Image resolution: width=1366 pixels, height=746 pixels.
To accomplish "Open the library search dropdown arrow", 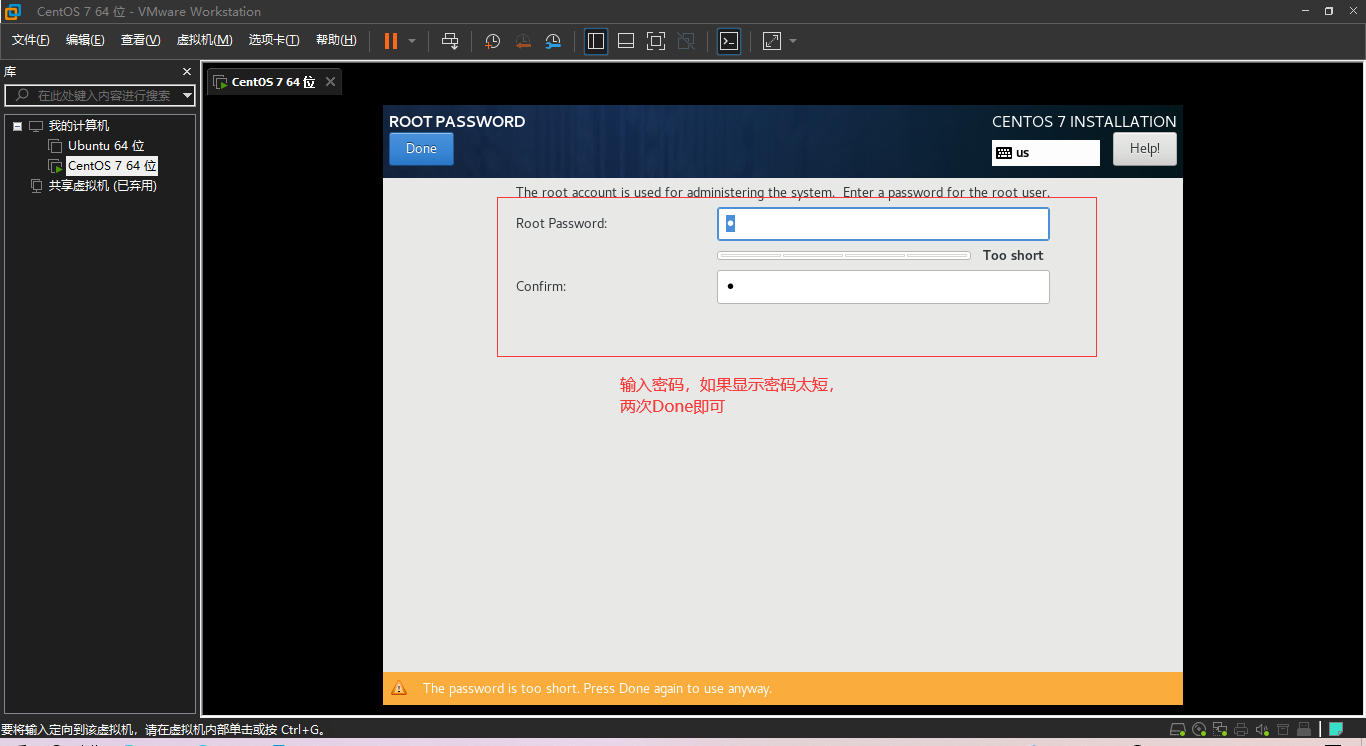I will (187, 95).
